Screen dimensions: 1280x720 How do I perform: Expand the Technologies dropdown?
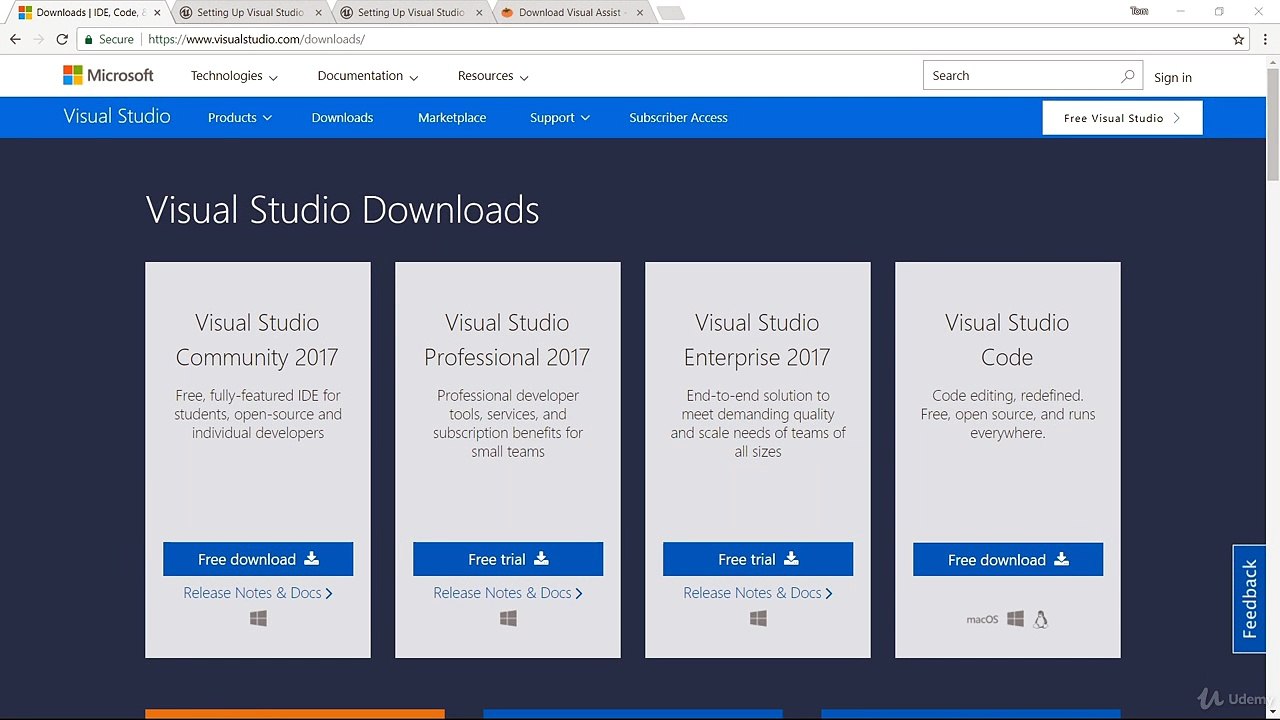(234, 76)
